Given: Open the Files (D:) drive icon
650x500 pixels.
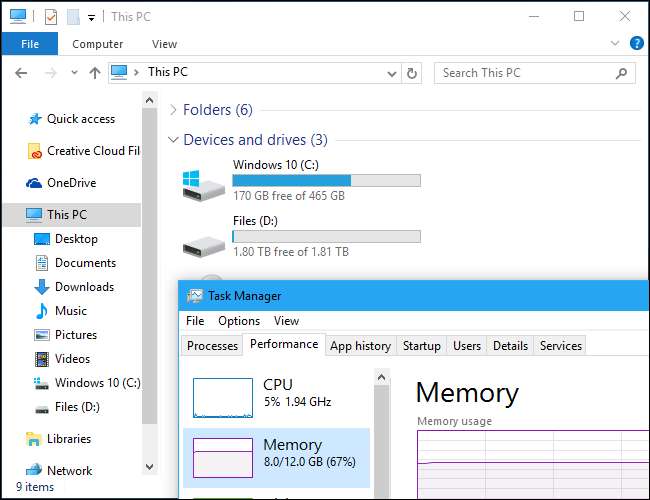Looking at the screenshot, I should 201,245.
